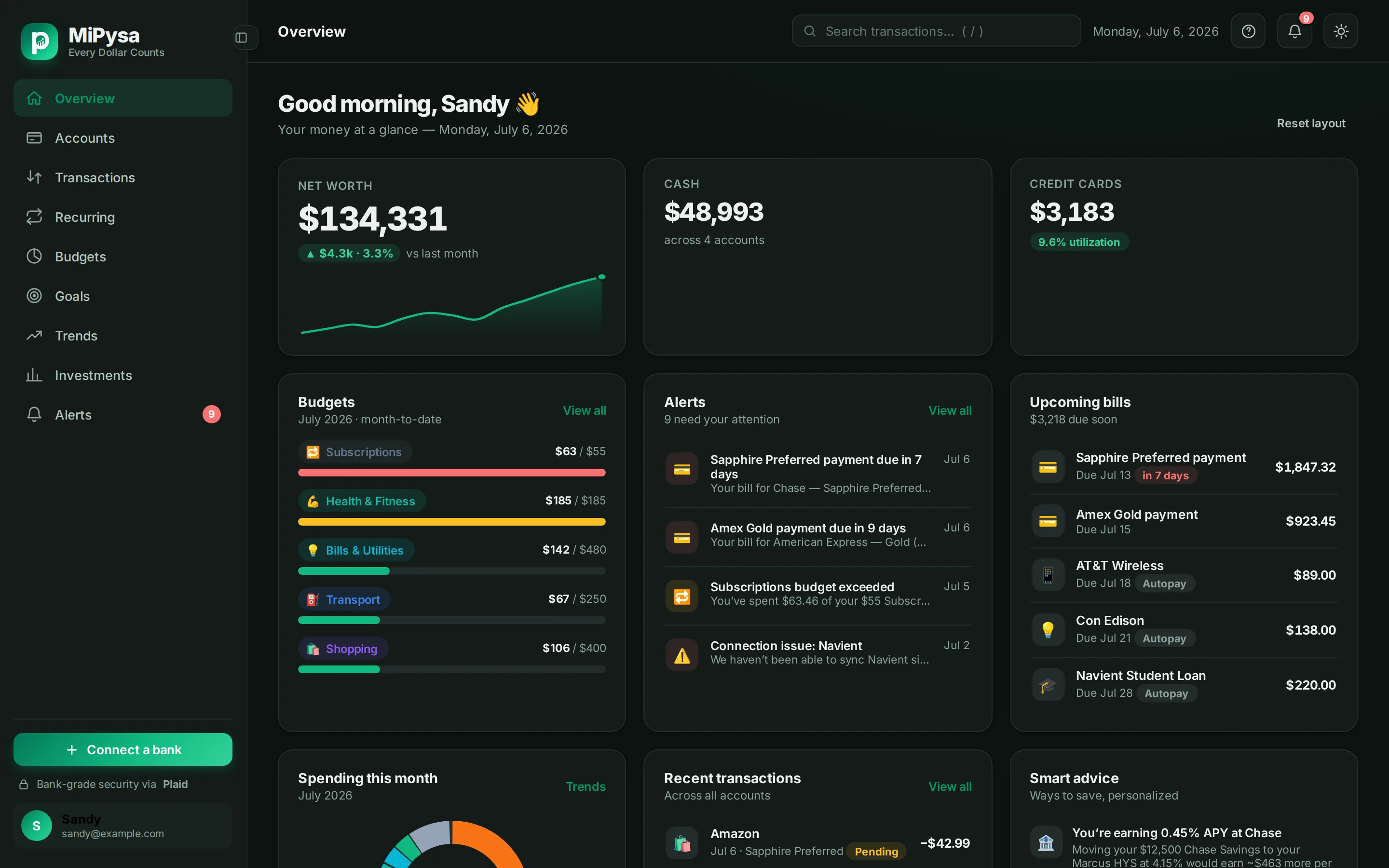Click the red Subscriptions progress bar
Viewport: 1389px width, 868px height.
click(x=452, y=473)
